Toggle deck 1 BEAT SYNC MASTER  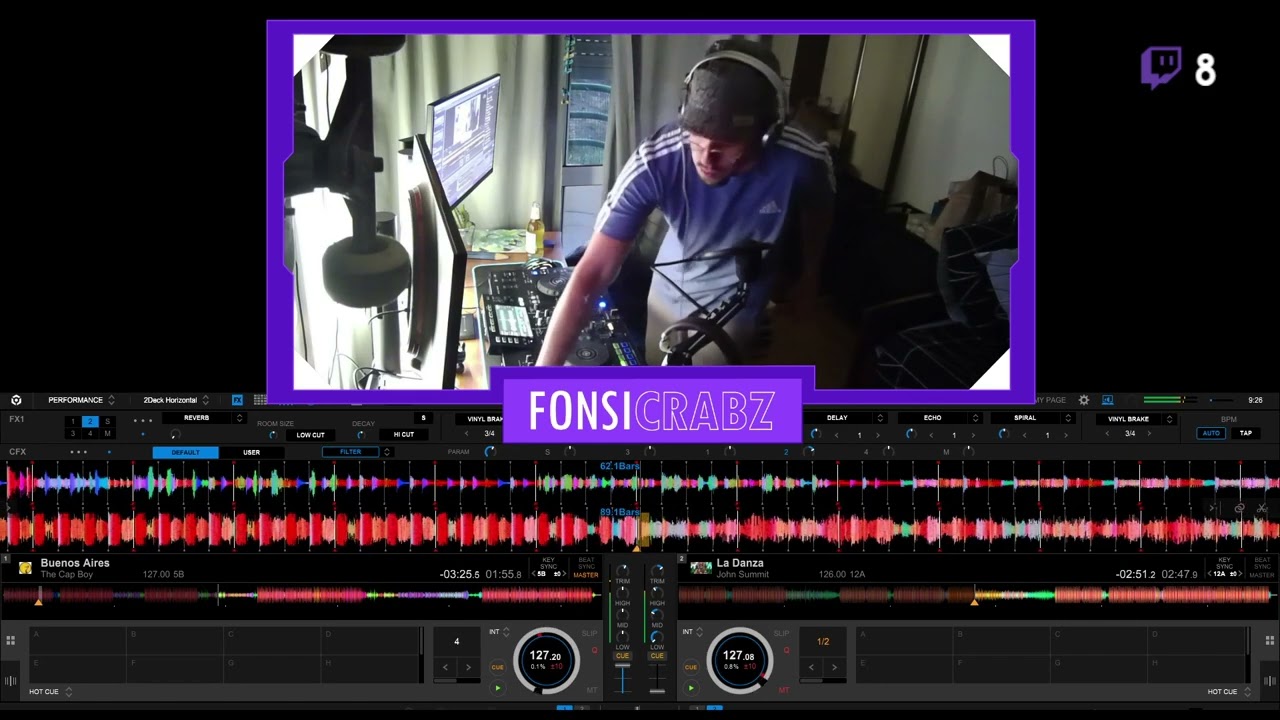click(586, 568)
